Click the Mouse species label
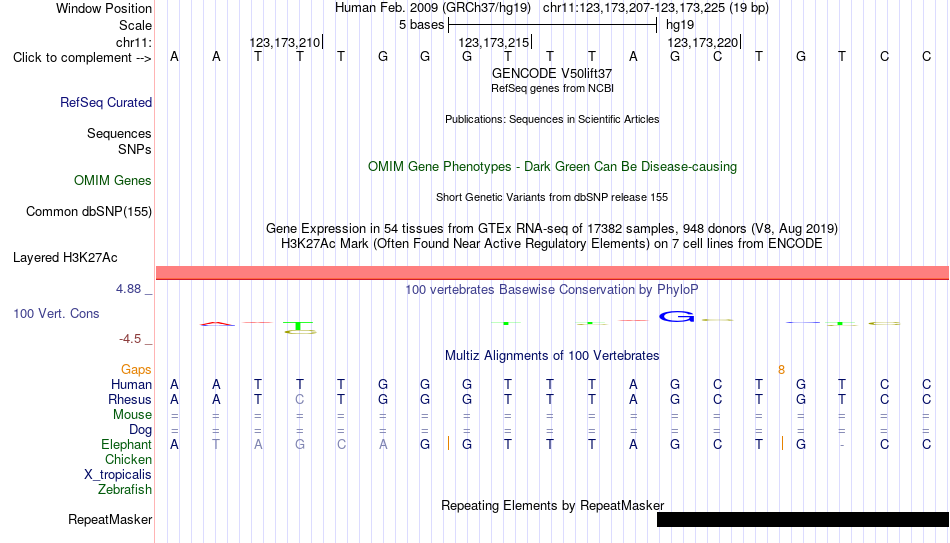The width and height of the screenshot is (950, 543). point(132,415)
